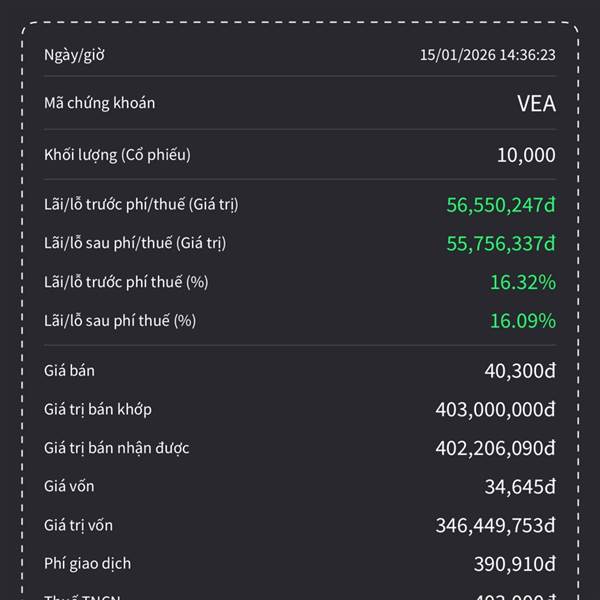The width and height of the screenshot is (600, 600).
Task: Click the capital value 346,449,753đ
Action: pyautogui.click(x=495, y=525)
